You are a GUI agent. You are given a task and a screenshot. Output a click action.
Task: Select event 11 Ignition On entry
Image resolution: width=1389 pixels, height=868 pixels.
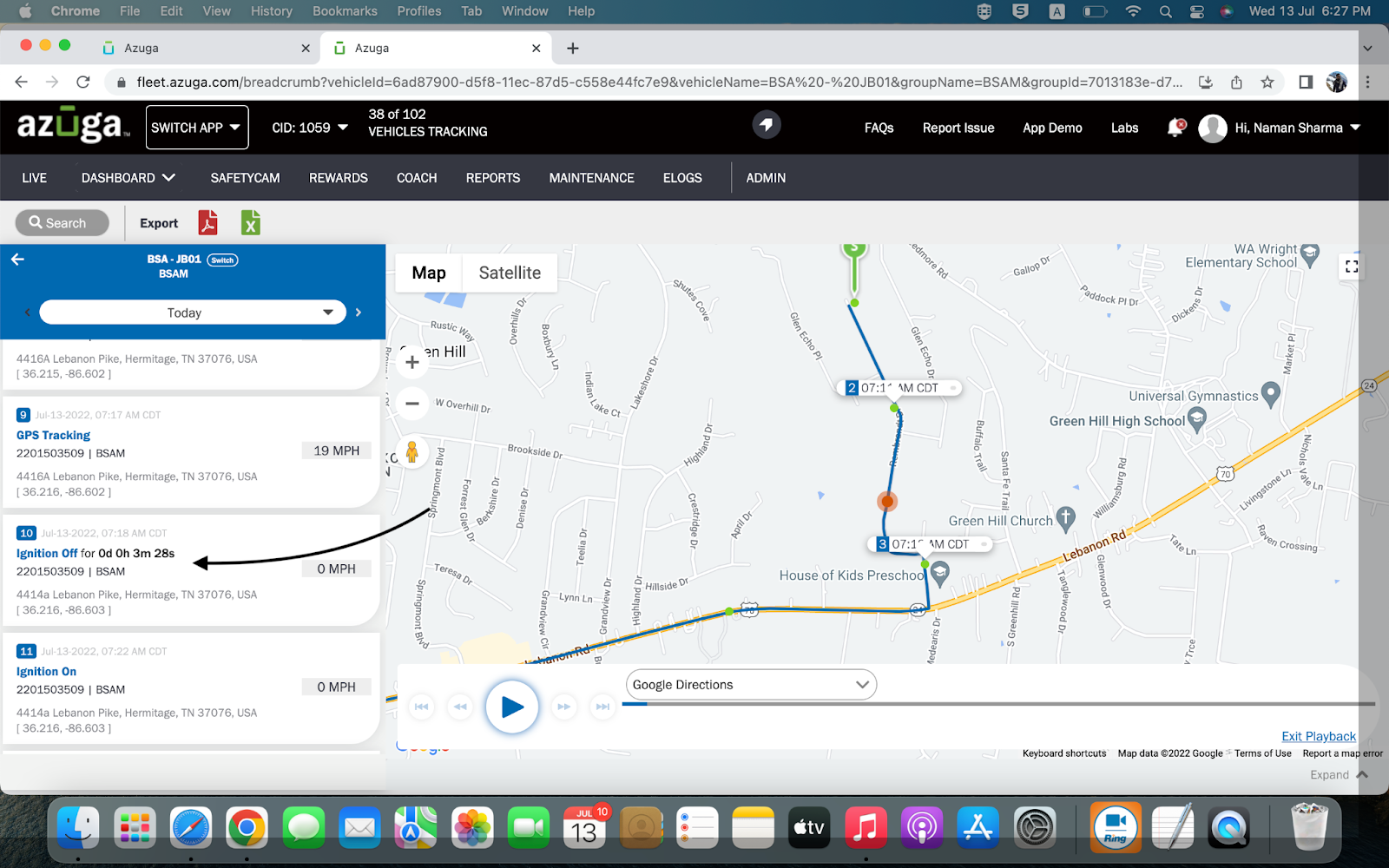click(191, 688)
